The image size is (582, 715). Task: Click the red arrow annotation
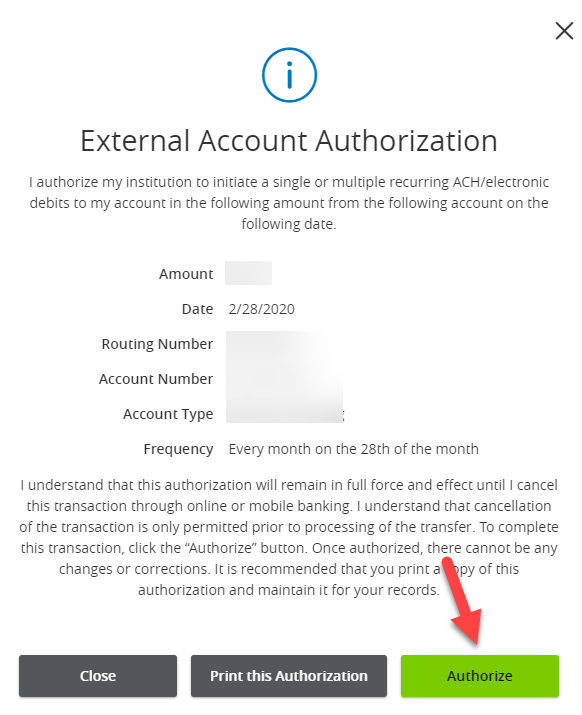[x=463, y=601]
